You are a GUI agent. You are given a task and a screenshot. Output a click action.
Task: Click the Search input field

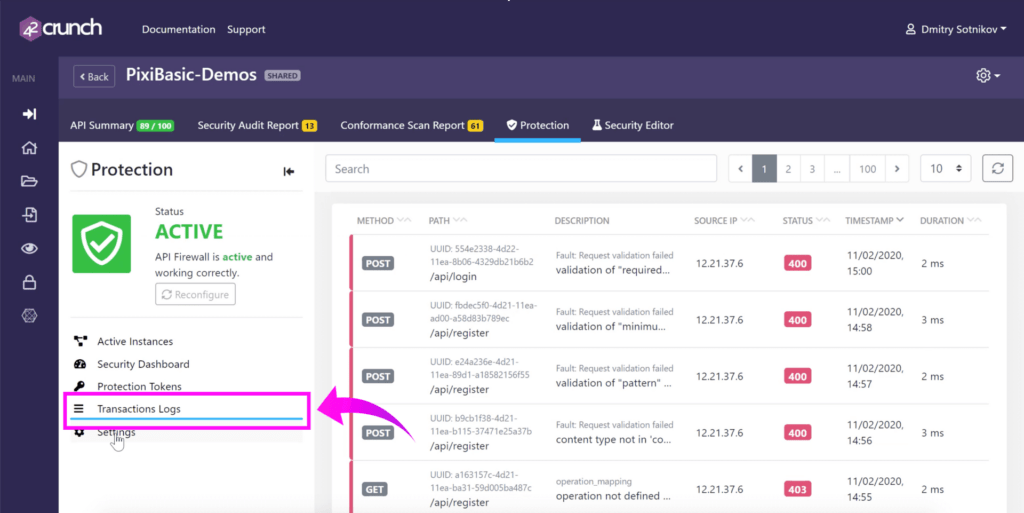pyautogui.click(x=520, y=168)
